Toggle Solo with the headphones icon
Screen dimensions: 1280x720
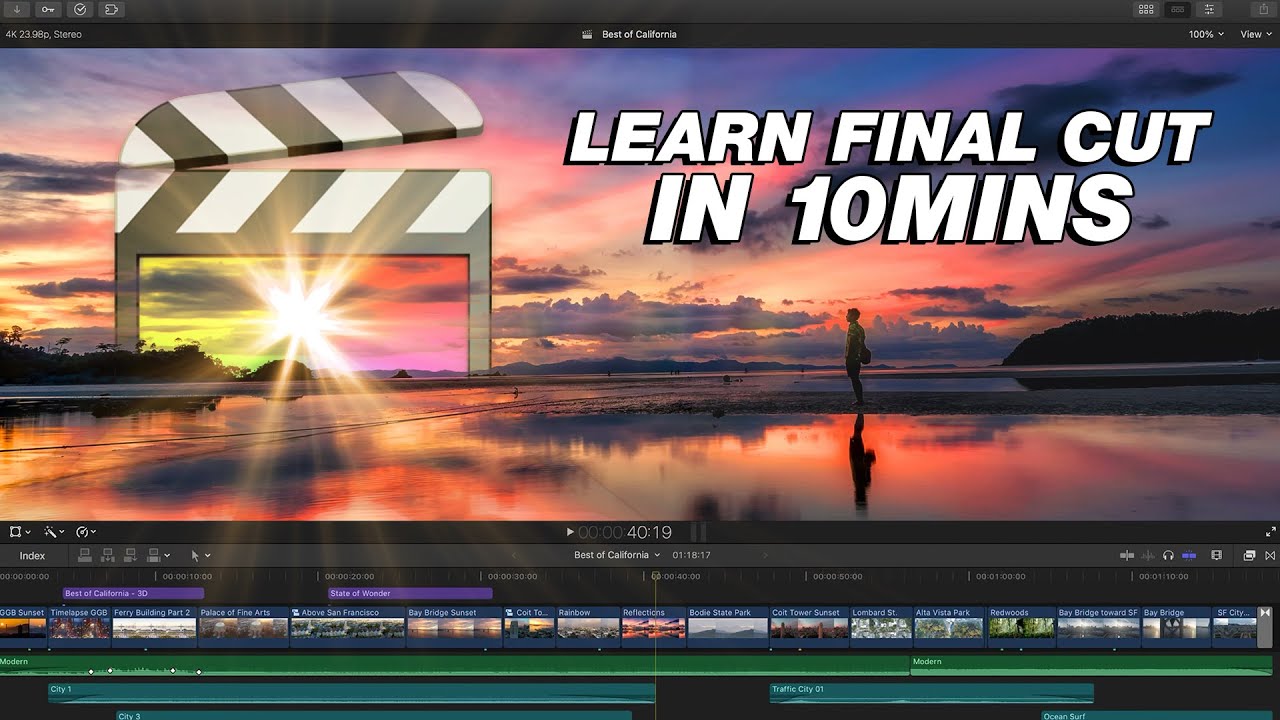click(1168, 555)
